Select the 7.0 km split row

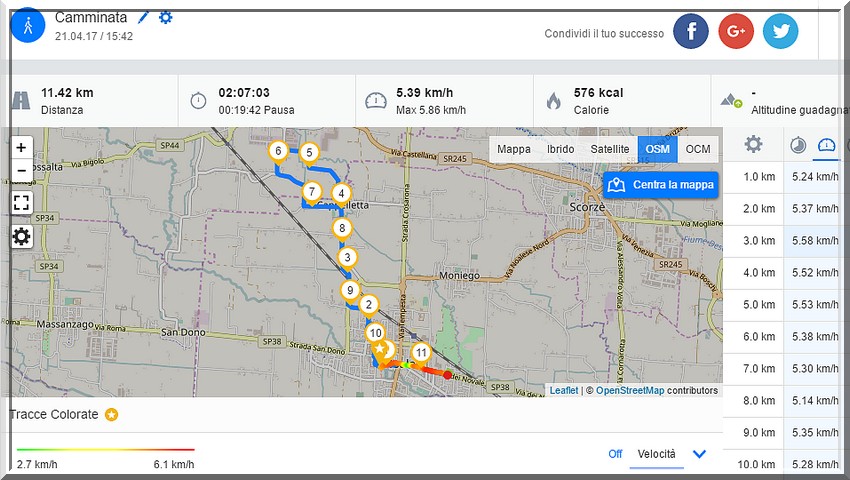click(786, 369)
